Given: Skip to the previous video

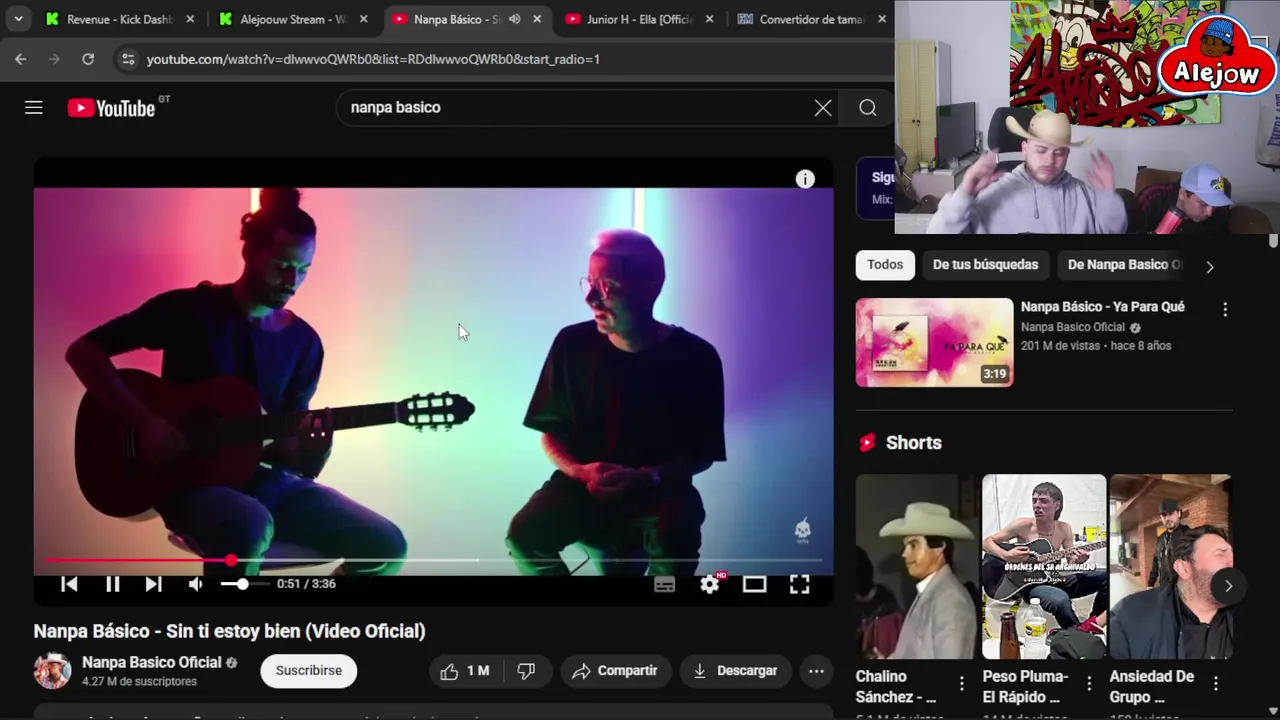Looking at the screenshot, I should coord(69,584).
